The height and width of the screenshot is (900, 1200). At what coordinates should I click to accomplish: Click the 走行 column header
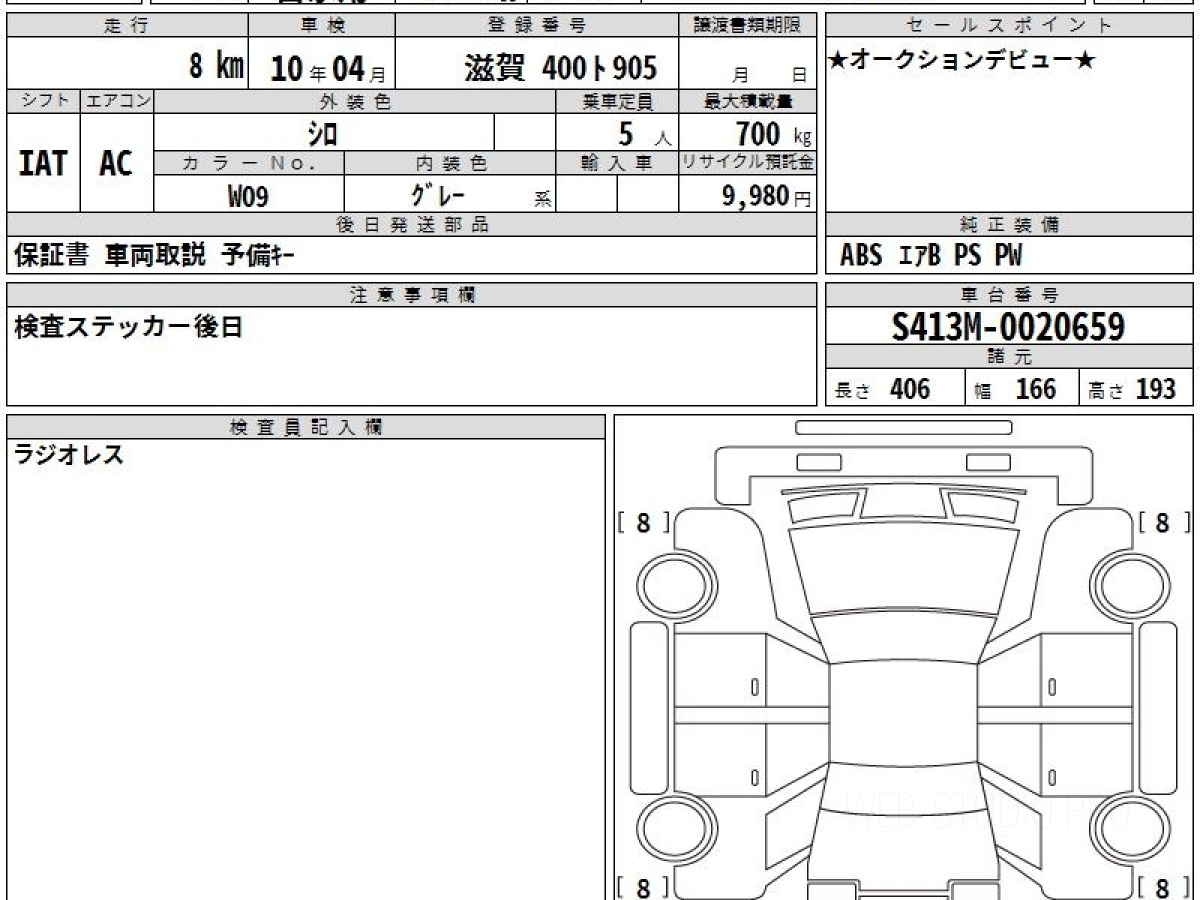(x=126, y=26)
